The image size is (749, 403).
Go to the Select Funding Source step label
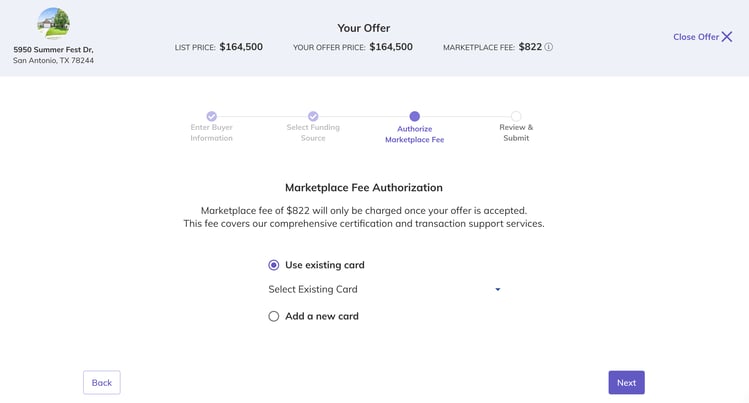coord(313,133)
